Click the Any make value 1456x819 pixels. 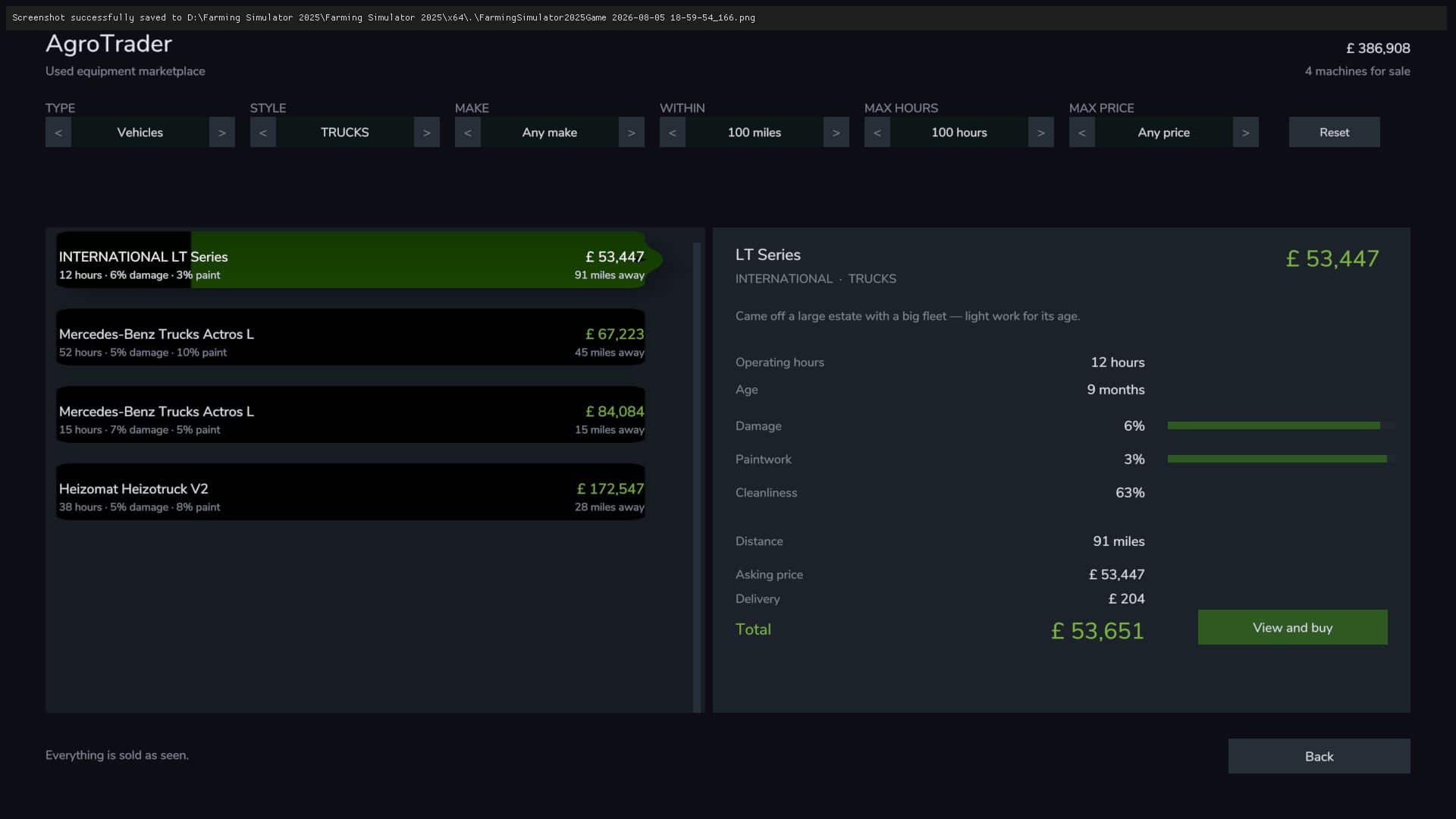coord(550,132)
